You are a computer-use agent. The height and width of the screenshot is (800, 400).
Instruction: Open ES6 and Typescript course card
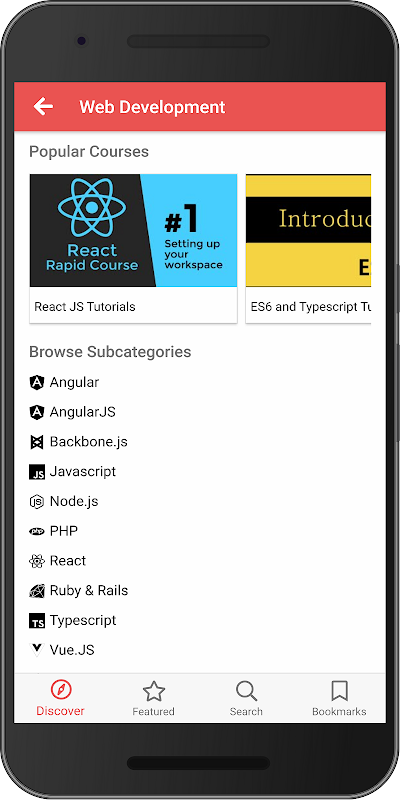point(308,248)
